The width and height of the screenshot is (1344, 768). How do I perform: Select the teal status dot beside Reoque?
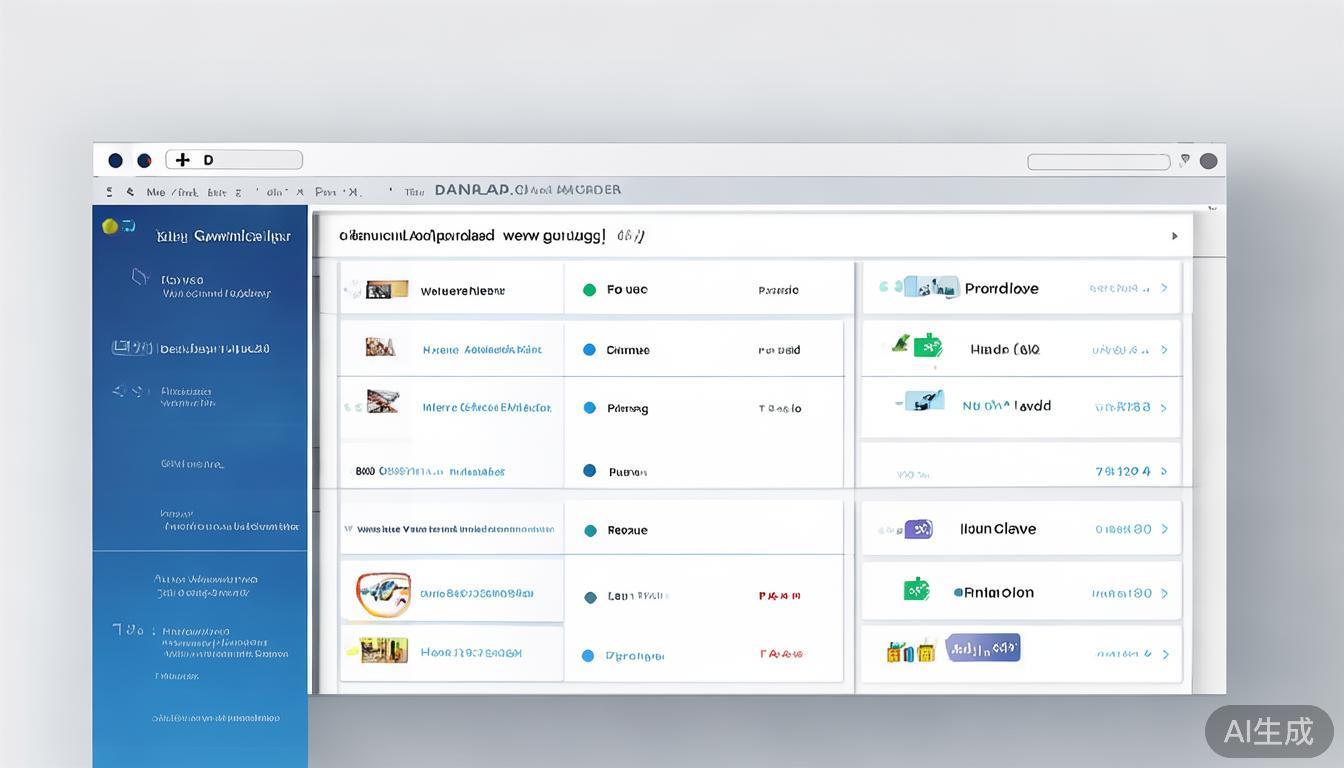[x=590, y=531]
